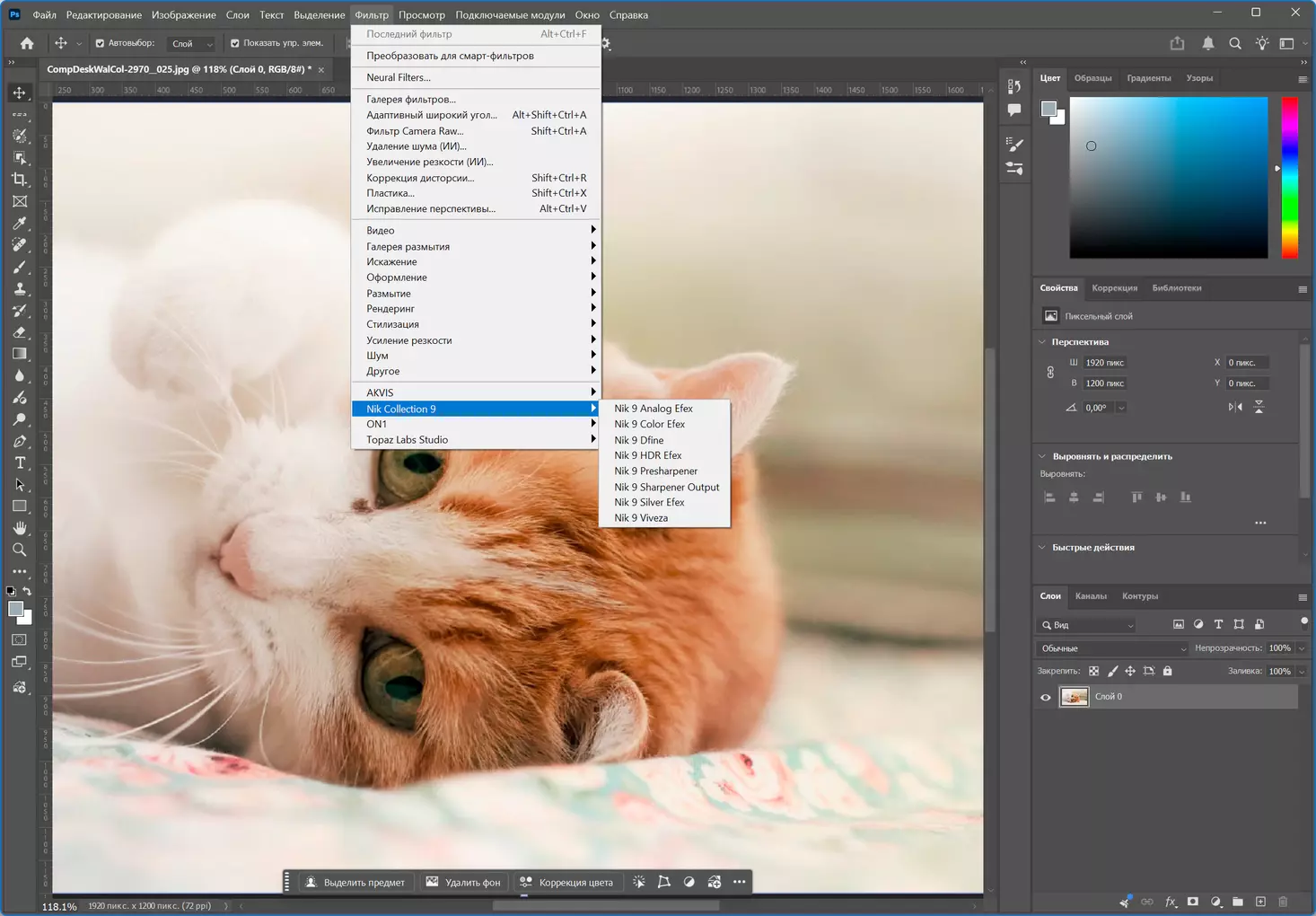This screenshot has height=916, width=1316.
Task: Open the blend mode Обычные dropdown
Action: pos(1112,648)
